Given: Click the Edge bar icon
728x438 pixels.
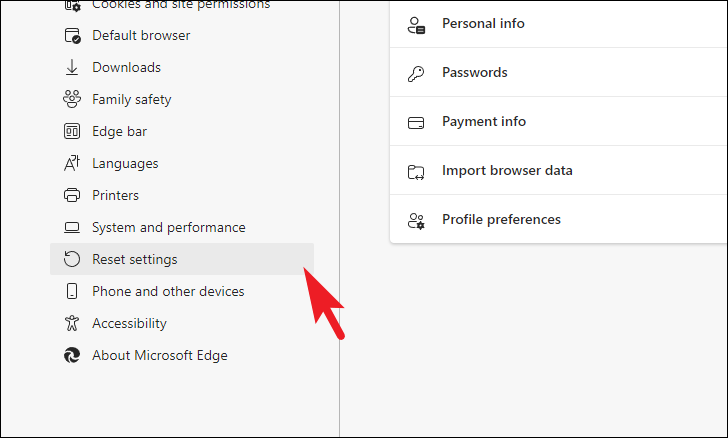Looking at the screenshot, I should click(72, 131).
